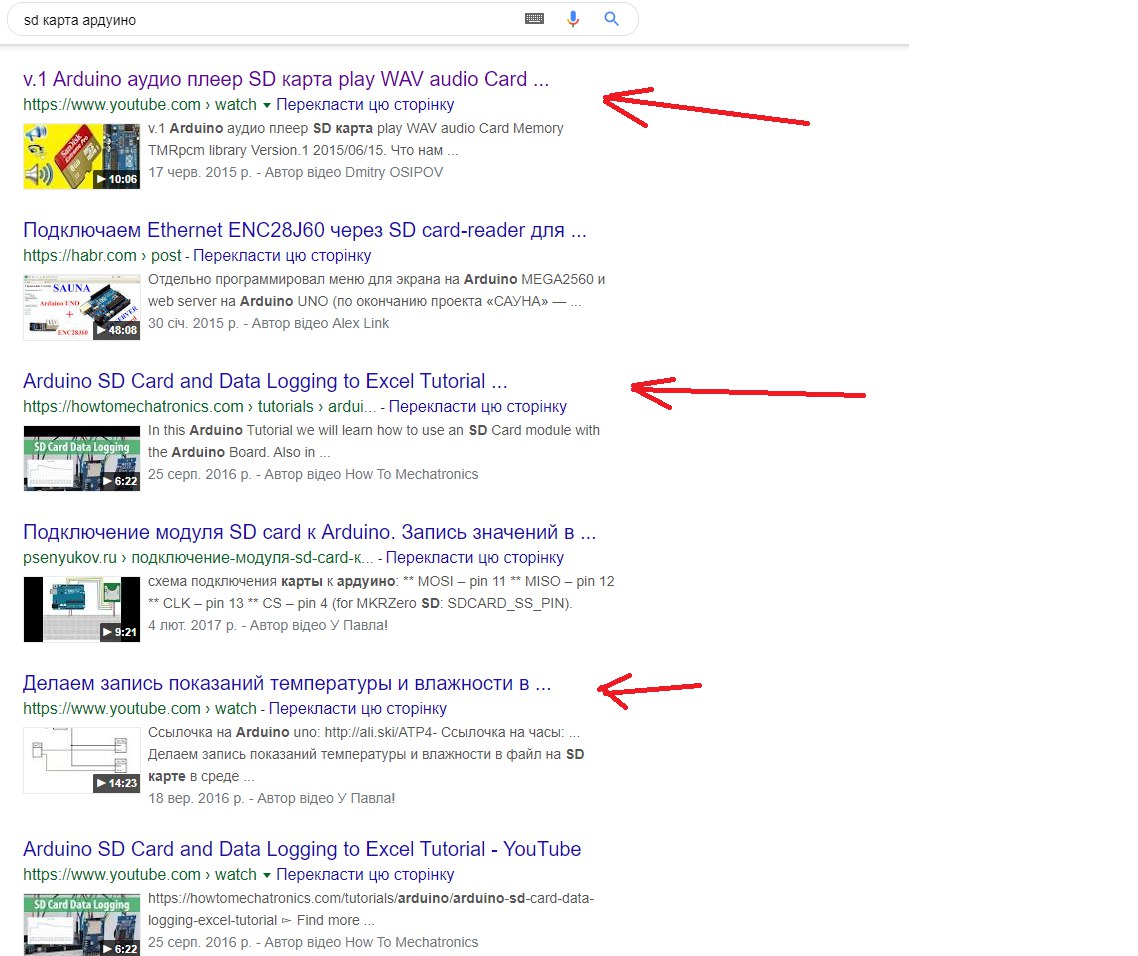Click date text '30 січ. 2015 р.' by Alex Link
This screenshot has height=956, width=1138.
[194, 323]
